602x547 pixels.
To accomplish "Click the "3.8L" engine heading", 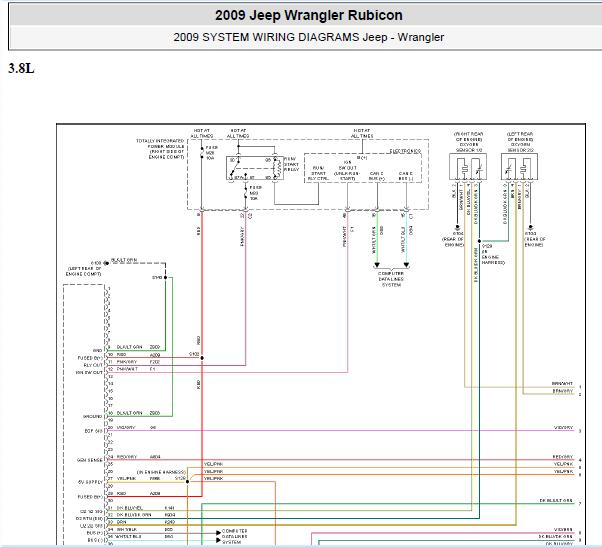I will click(x=21, y=68).
